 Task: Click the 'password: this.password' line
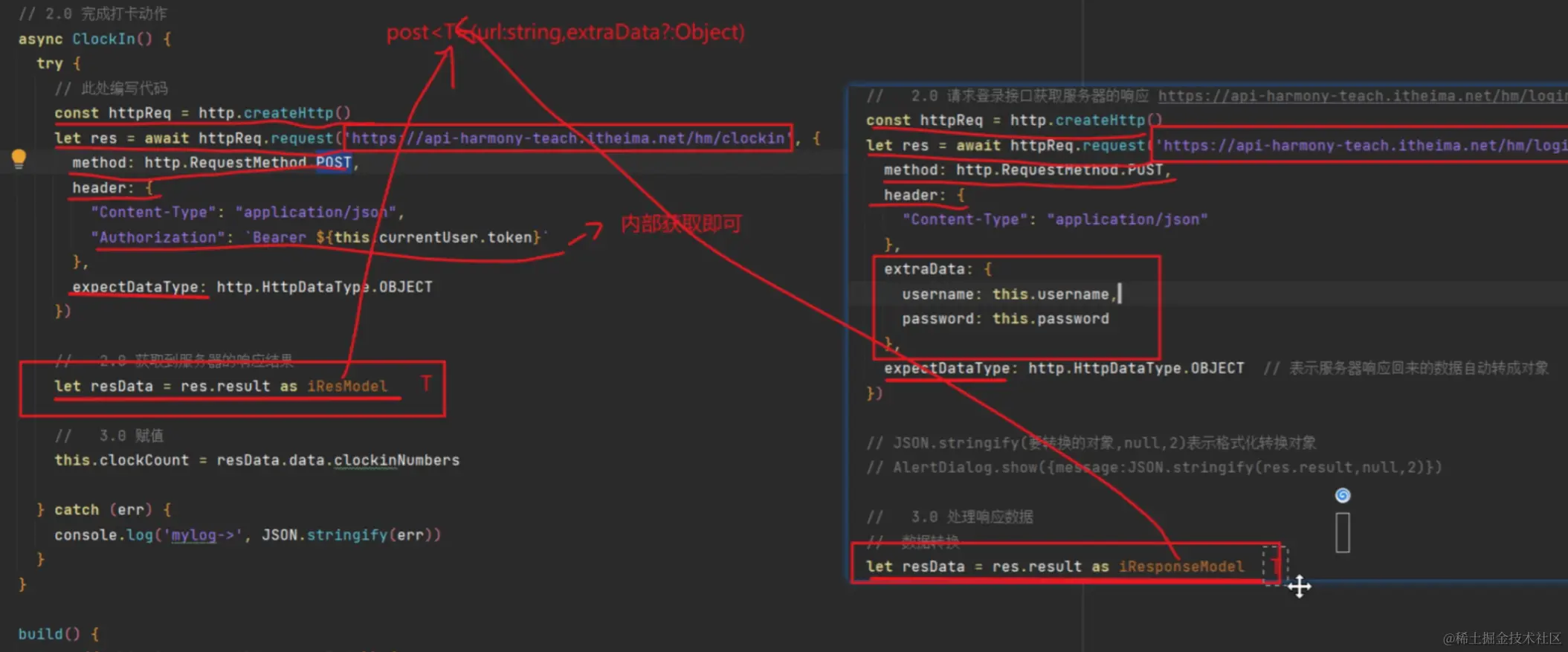point(1005,319)
